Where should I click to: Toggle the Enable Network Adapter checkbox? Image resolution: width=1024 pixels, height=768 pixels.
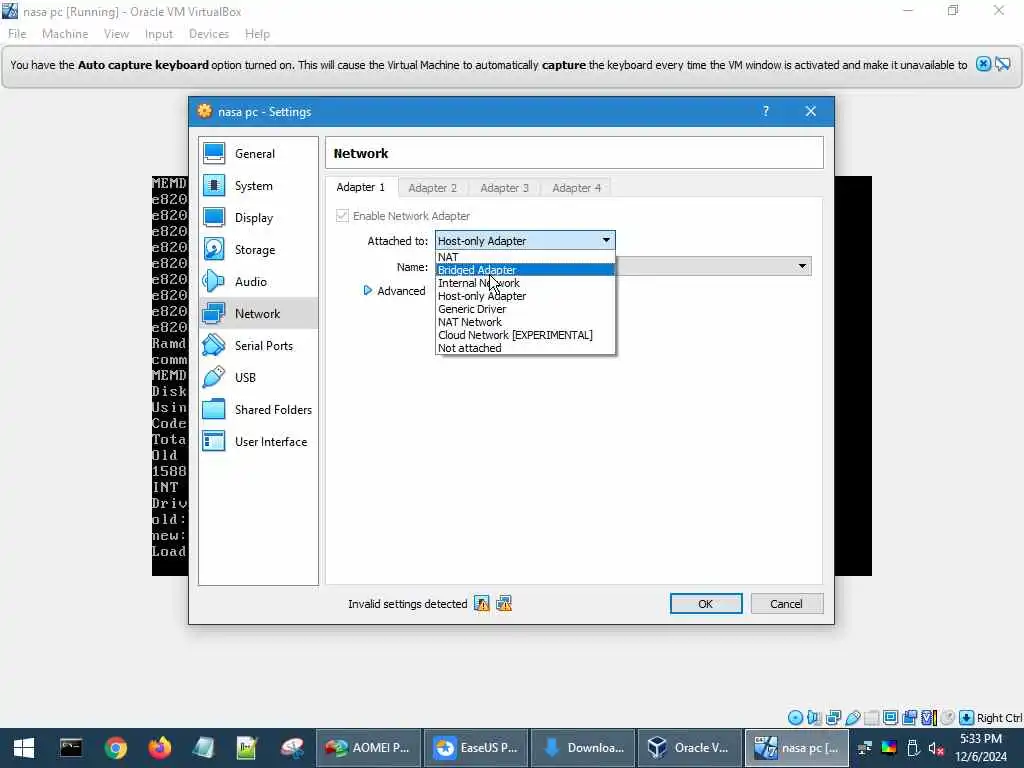[x=342, y=216]
